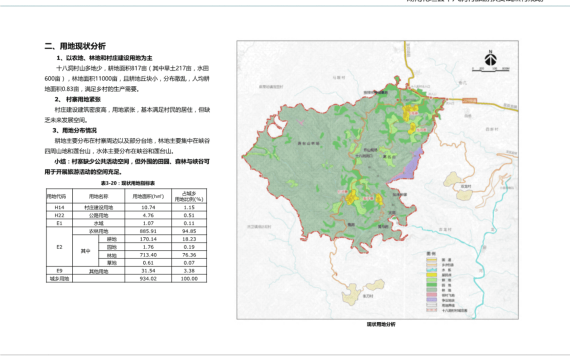Select the purple legend swatch
This screenshot has width=570, height=360.
[431, 300]
